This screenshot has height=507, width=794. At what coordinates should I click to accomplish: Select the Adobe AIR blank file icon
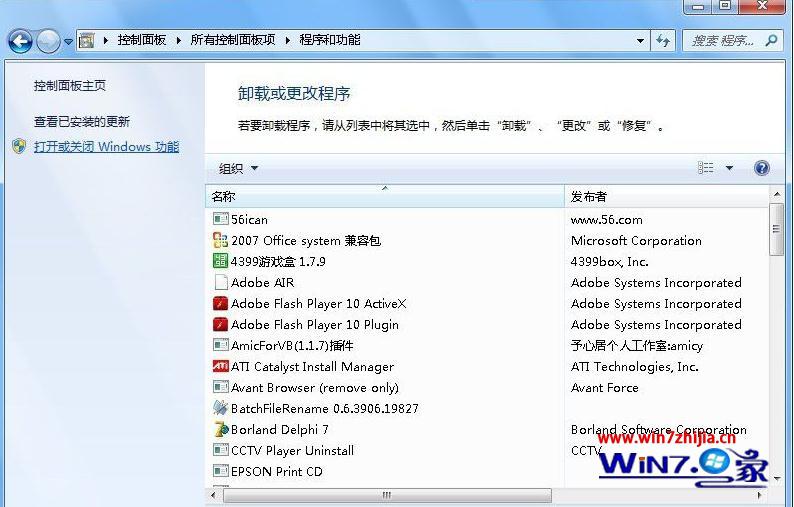coord(220,282)
